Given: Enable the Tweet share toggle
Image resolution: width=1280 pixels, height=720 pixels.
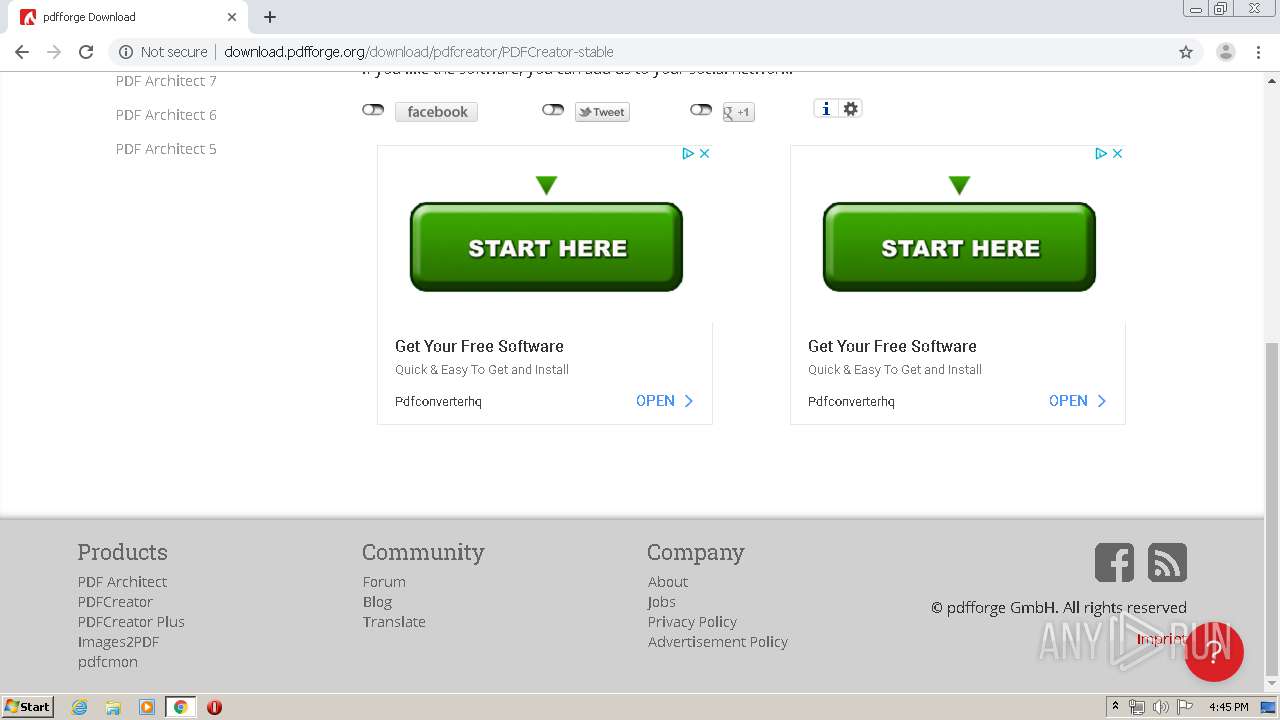Looking at the screenshot, I should [553, 110].
